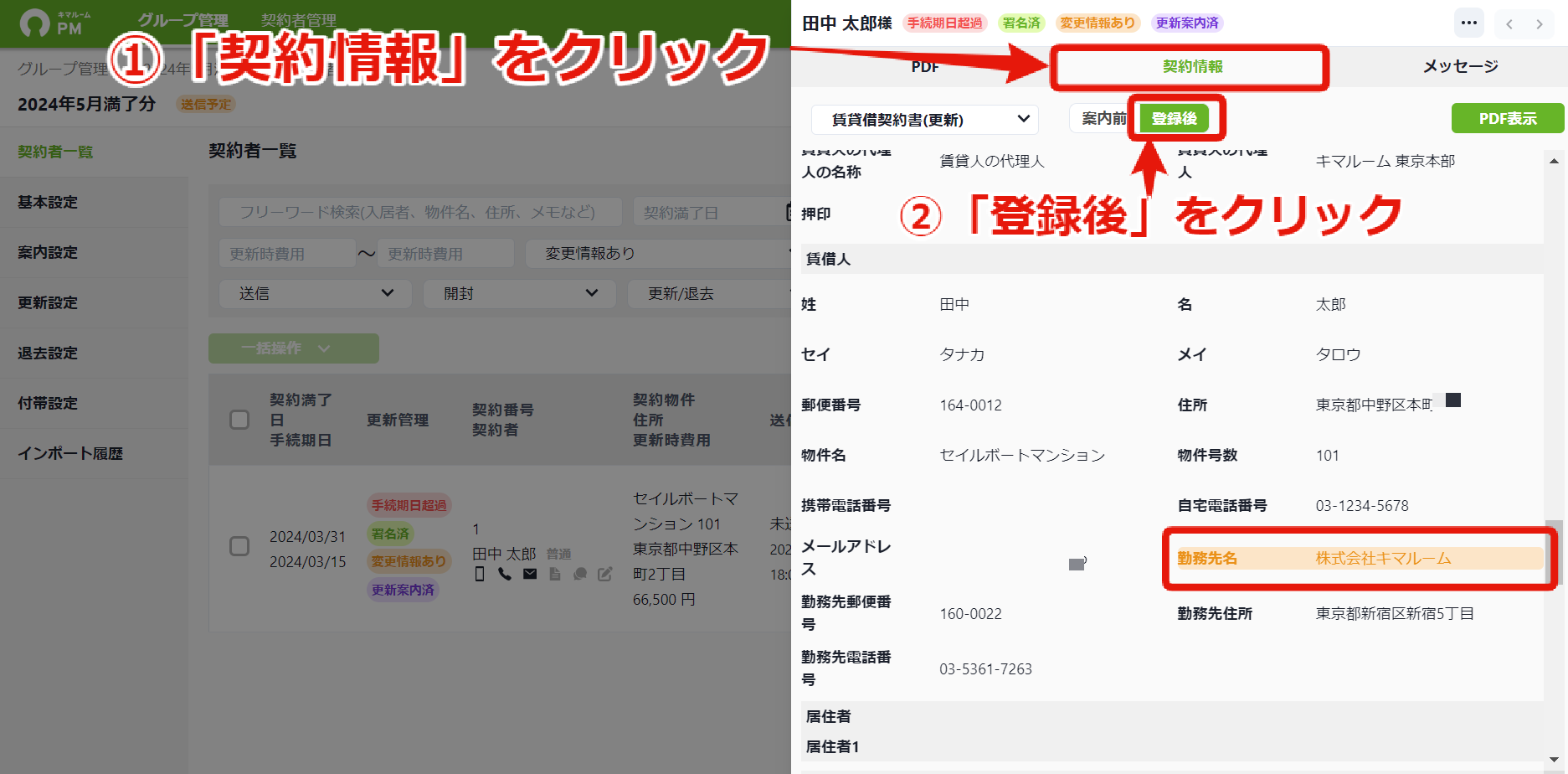Click the scroll-down arrow of the detail panel

1554,760
